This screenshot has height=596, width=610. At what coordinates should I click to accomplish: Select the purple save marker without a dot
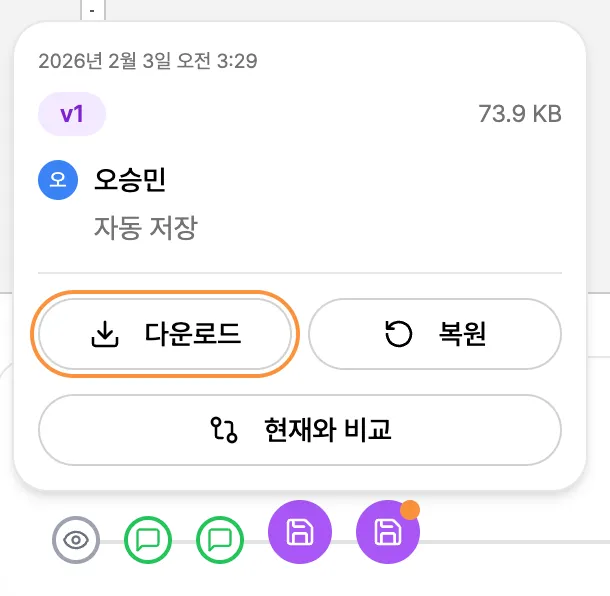click(x=298, y=532)
